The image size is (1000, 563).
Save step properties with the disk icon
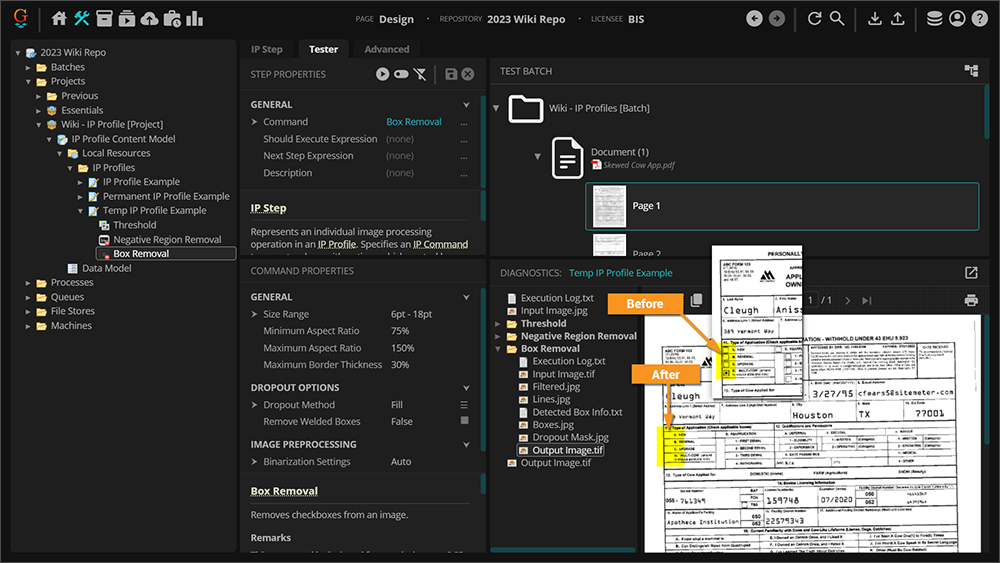pyautogui.click(x=451, y=74)
